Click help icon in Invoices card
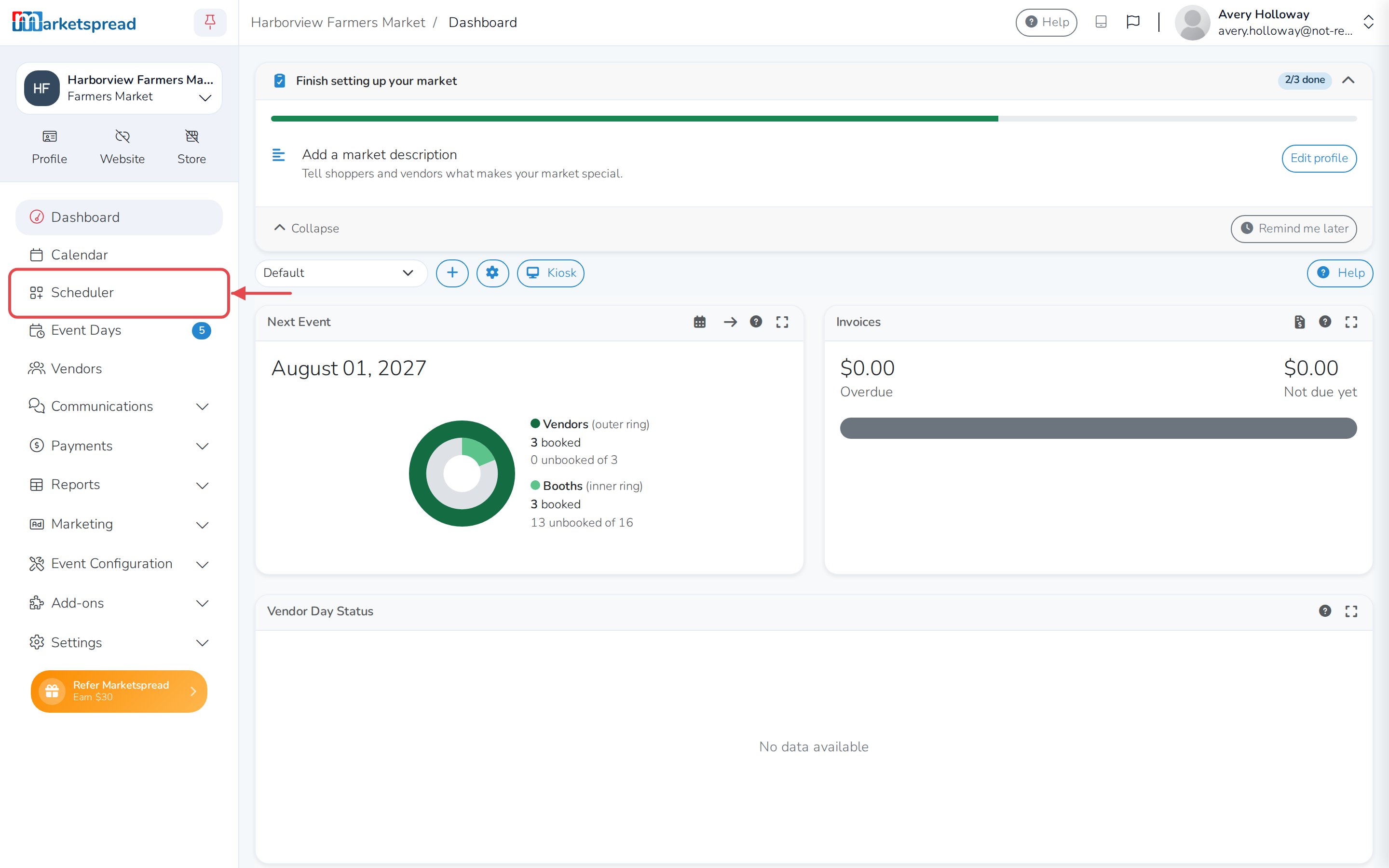Viewport: 1389px width, 868px height. coord(1325,322)
